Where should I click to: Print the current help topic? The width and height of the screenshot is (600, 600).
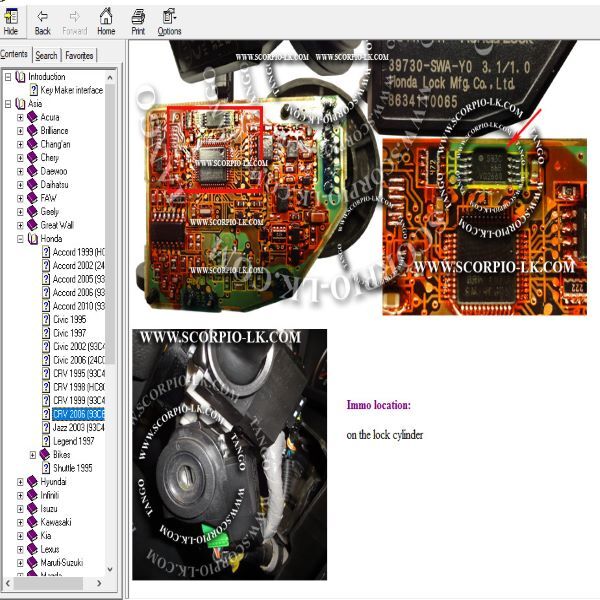tap(138, 22)
